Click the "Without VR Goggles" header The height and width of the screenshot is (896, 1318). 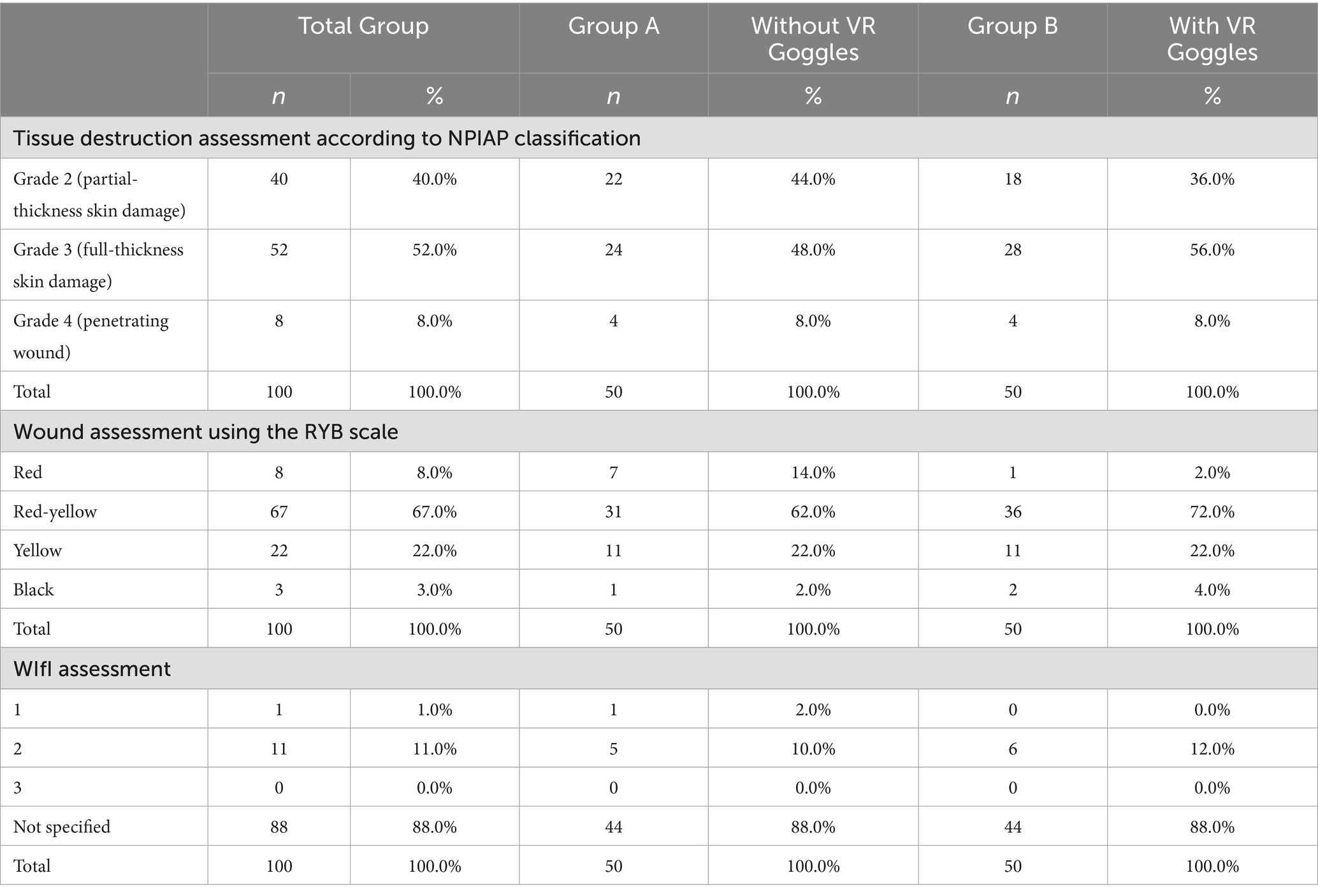tap(813, 38)
